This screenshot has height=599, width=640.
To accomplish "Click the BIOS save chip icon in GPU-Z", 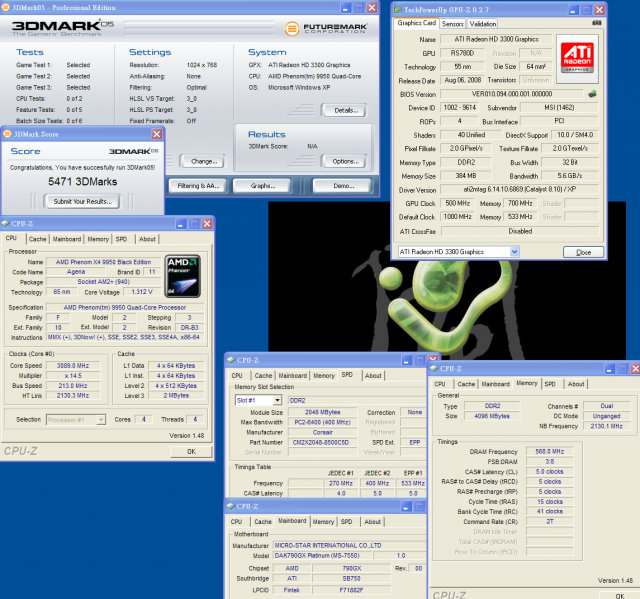I will (592, 94).
